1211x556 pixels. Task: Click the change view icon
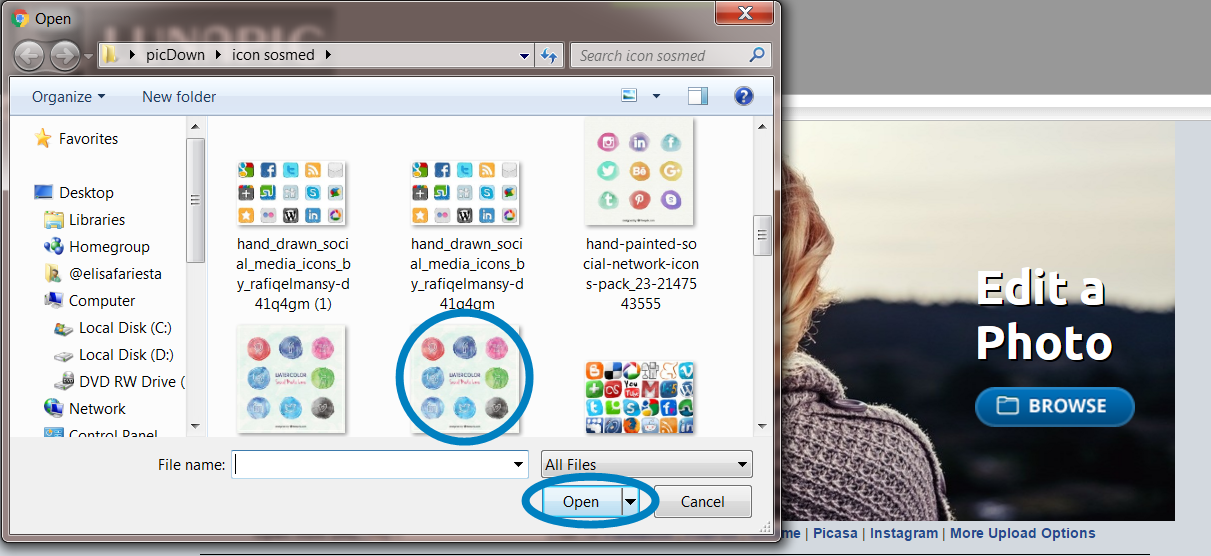[x=629, y=96]
